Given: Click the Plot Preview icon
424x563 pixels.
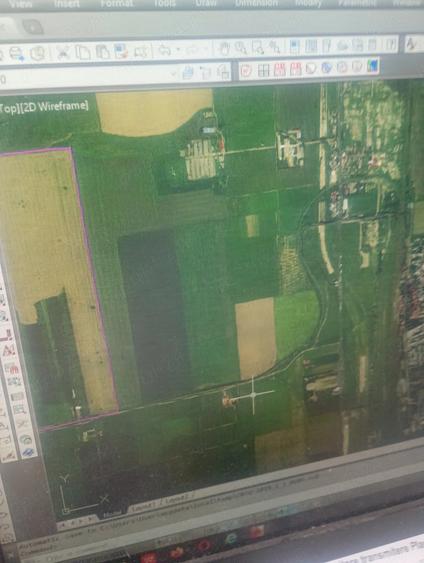Looking at the screenshot, I should [38, 54].
